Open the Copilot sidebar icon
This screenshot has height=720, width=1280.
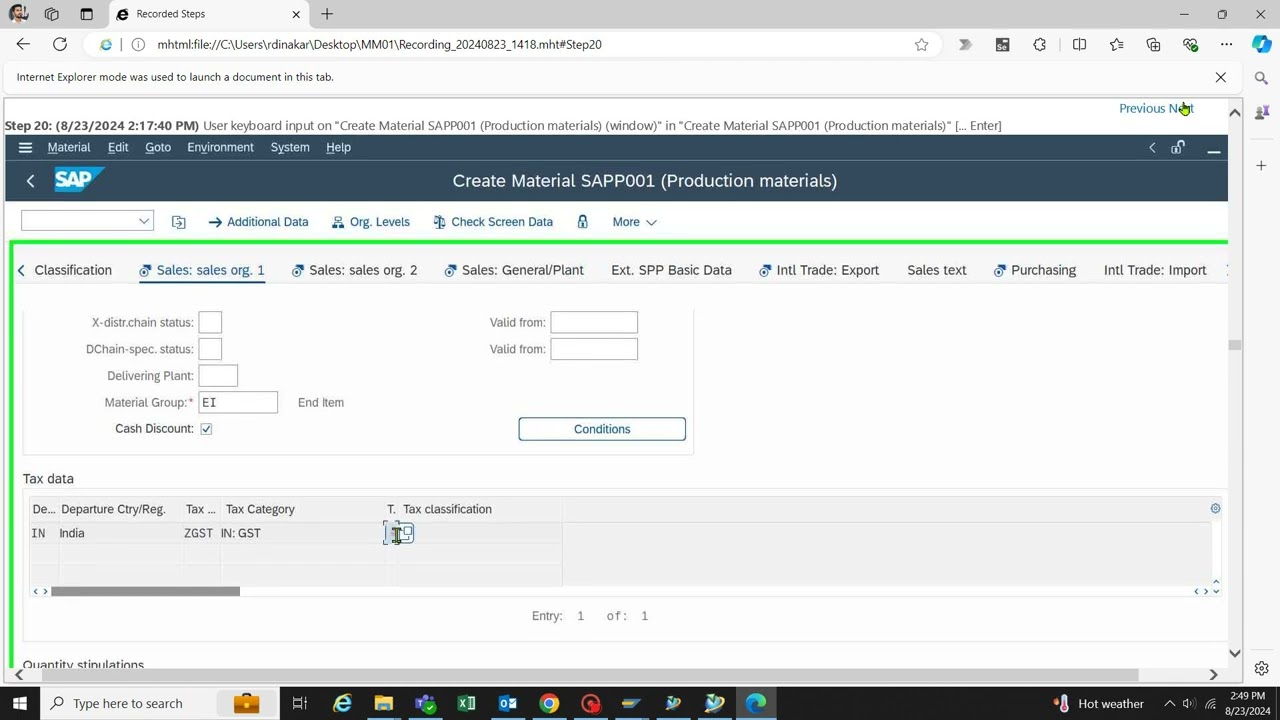[1262, 44]
